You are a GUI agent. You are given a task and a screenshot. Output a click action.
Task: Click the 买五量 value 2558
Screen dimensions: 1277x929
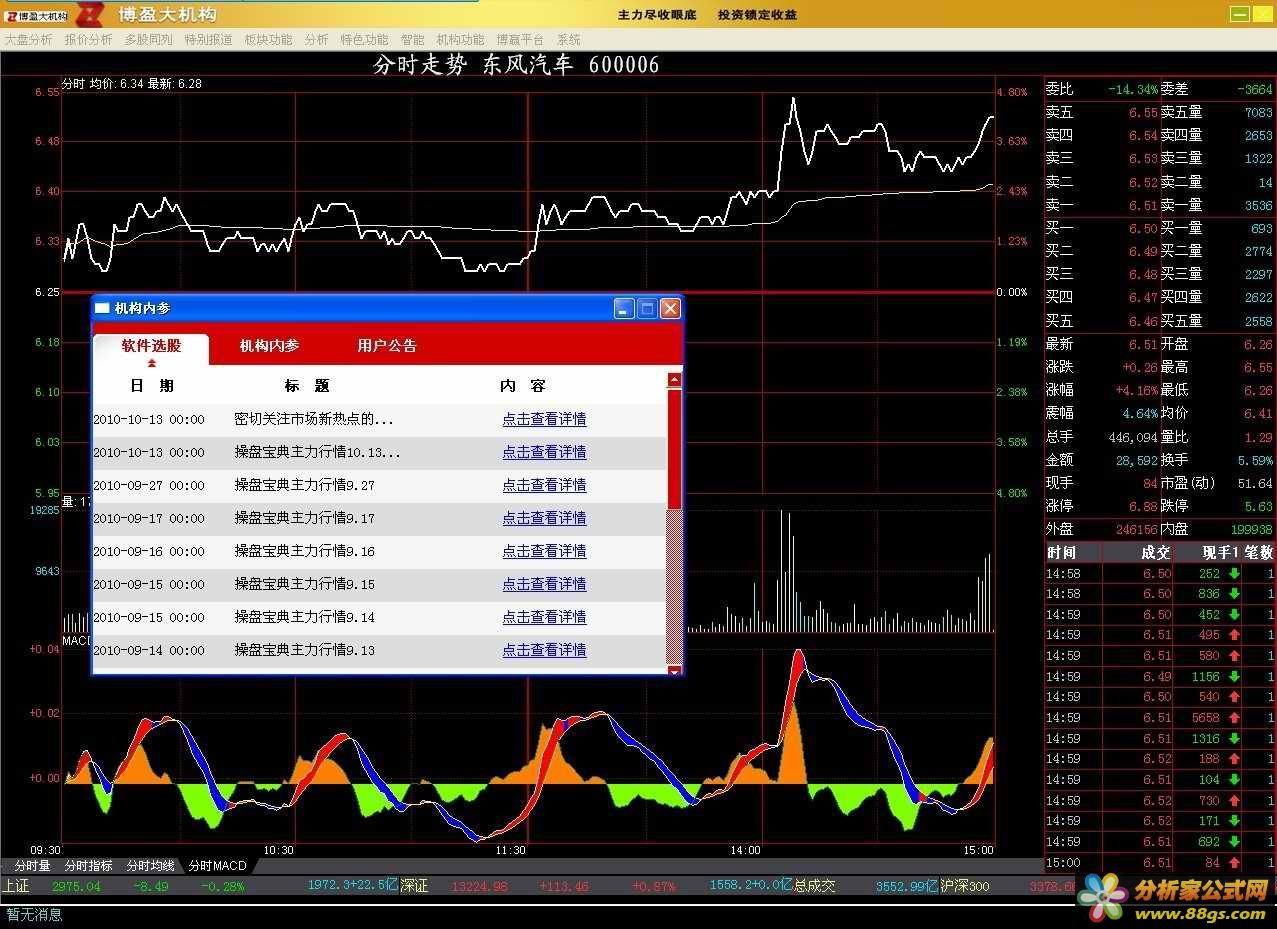1258,322
